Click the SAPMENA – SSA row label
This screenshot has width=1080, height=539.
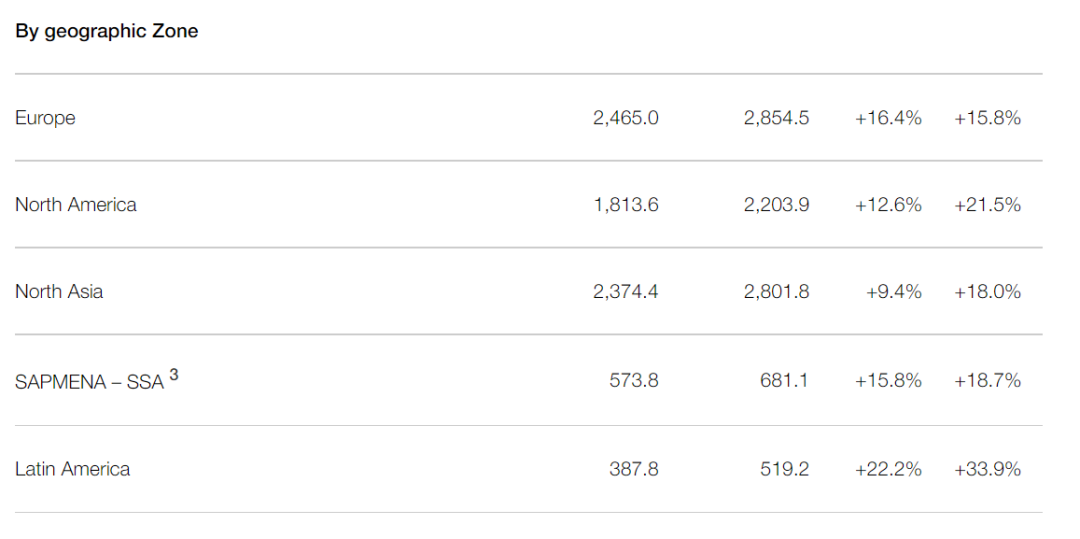coord(89,382)
